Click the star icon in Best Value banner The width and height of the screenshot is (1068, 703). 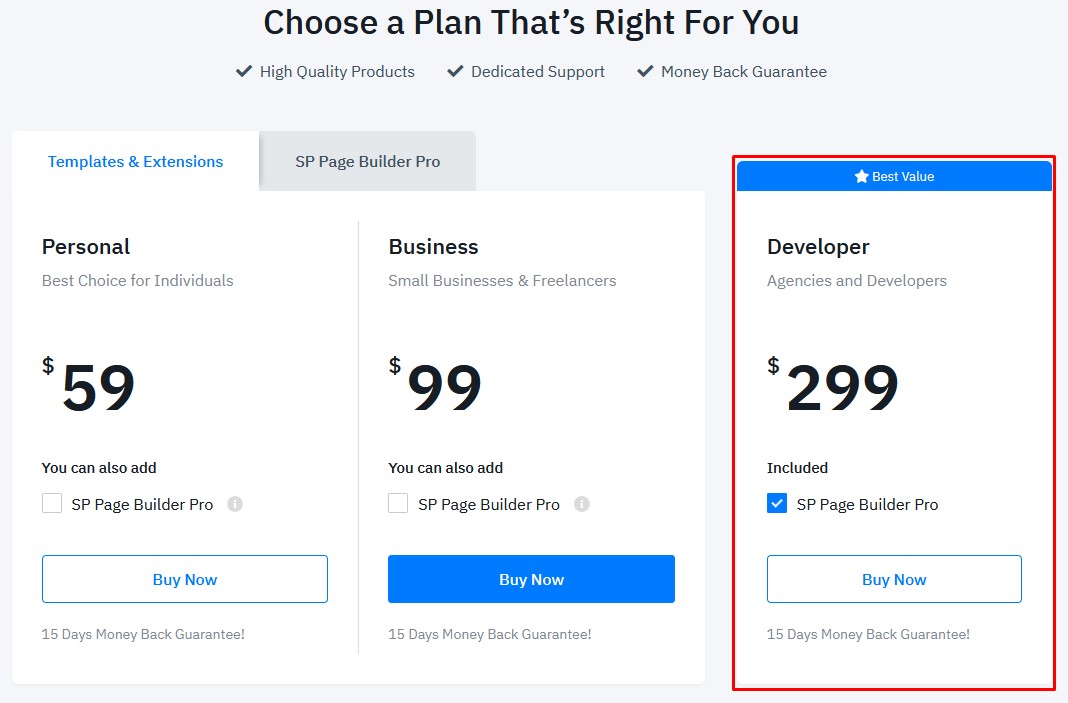click(861, 176)
